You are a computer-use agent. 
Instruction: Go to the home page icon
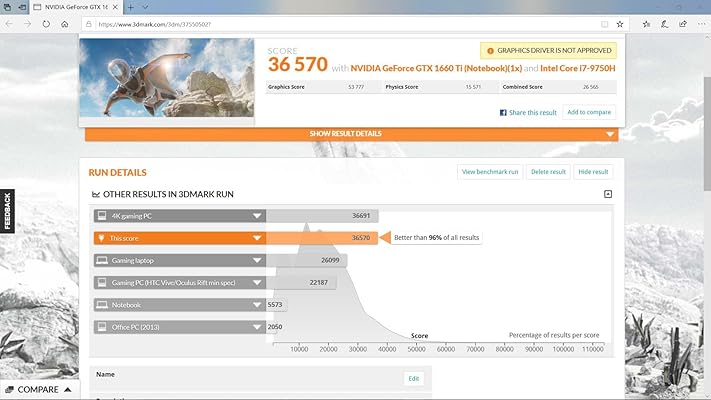pos(65,24)
